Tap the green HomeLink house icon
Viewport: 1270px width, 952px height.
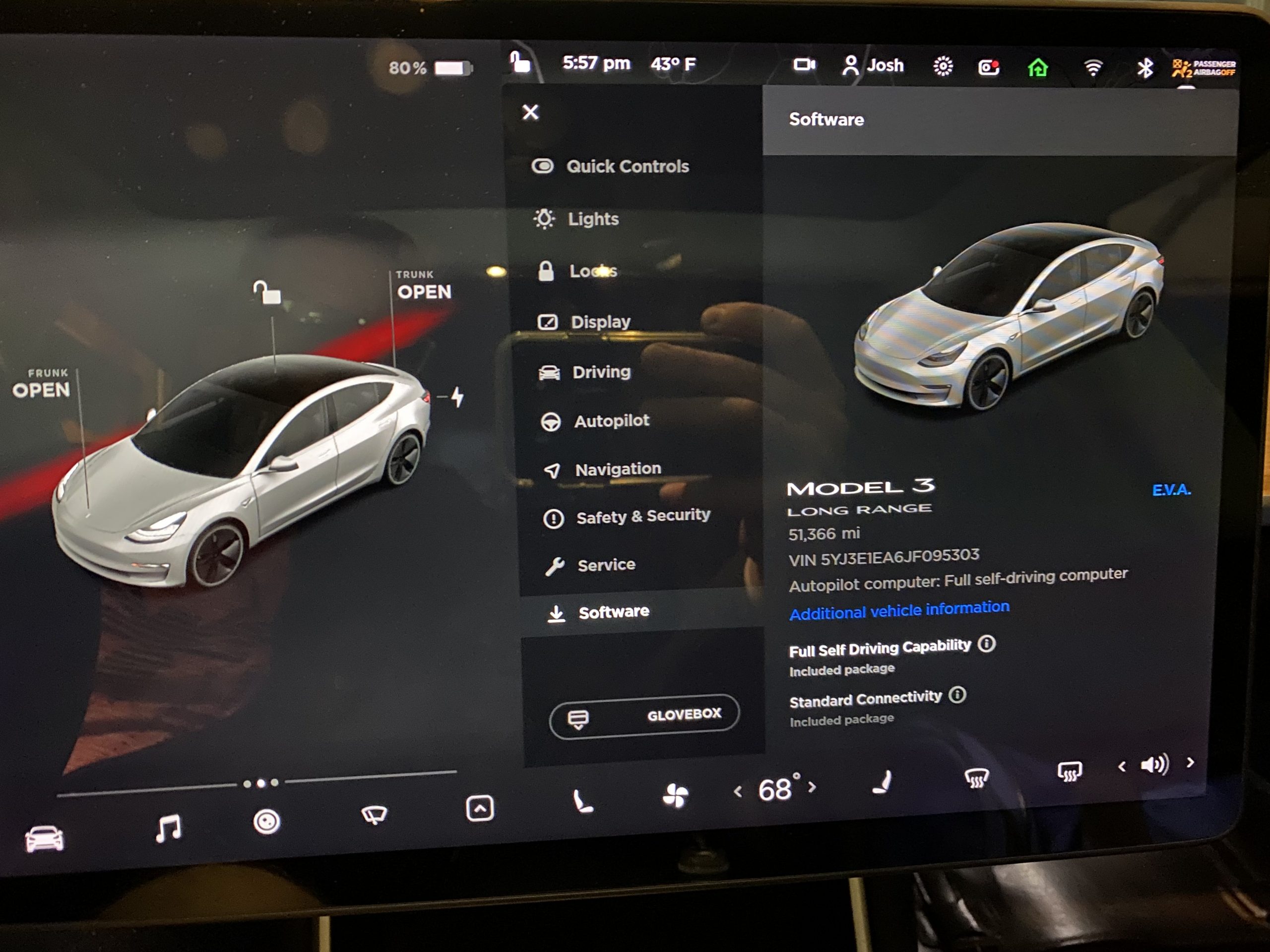point(1037,68)
